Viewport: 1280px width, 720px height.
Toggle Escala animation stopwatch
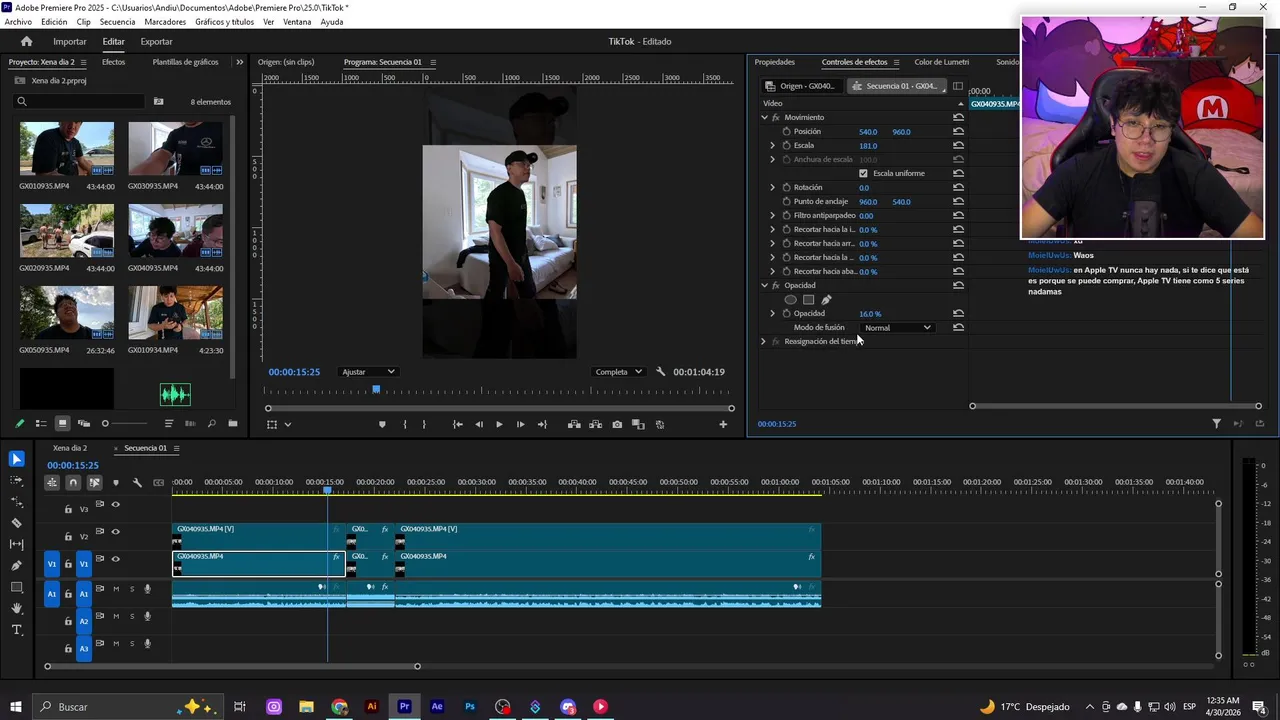coord(786,145)
